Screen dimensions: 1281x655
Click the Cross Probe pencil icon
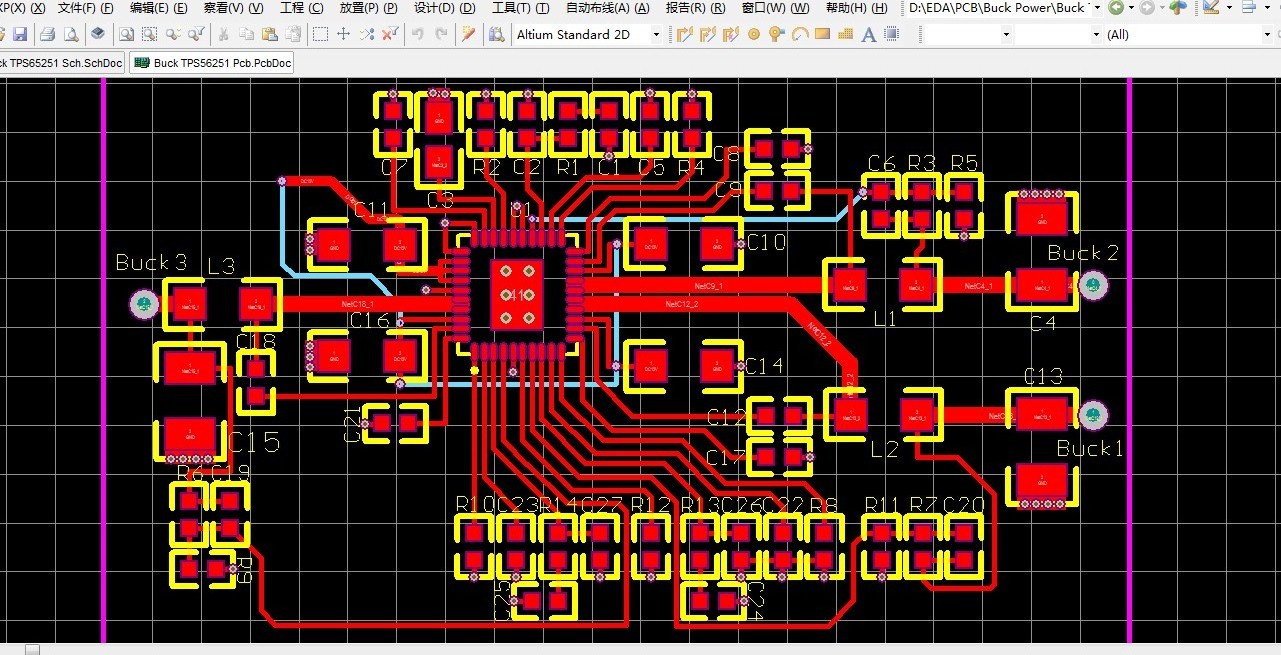(x=468, y=34)
